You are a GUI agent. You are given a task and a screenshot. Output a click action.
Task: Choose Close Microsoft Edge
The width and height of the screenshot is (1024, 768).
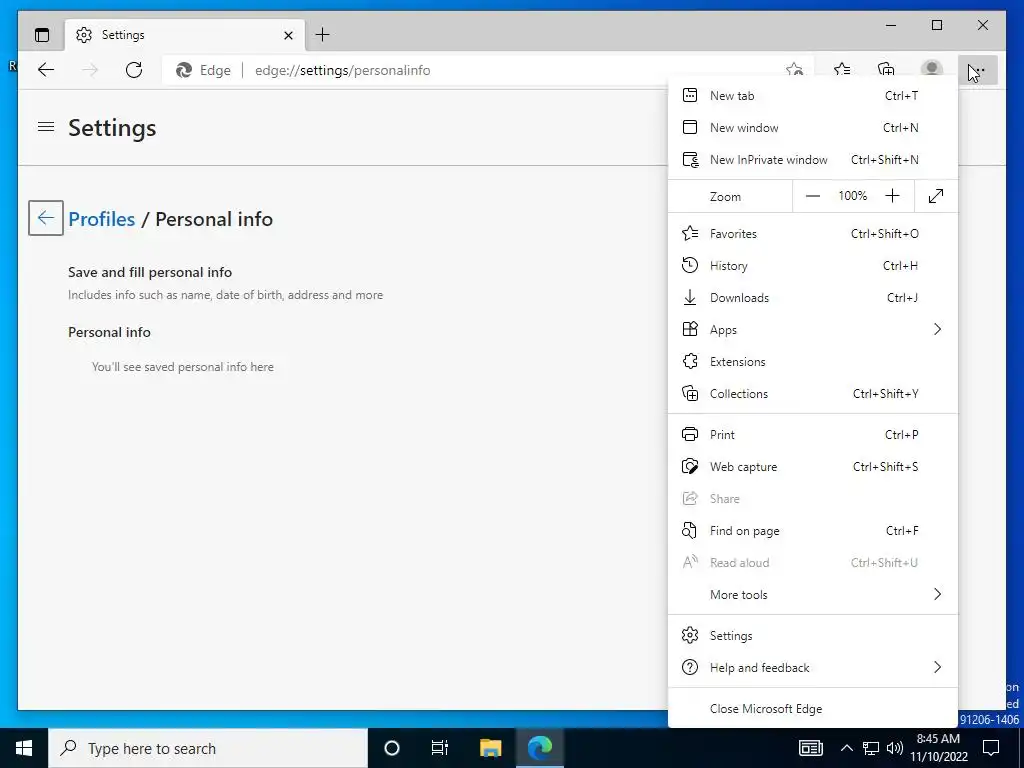(813, 709)
